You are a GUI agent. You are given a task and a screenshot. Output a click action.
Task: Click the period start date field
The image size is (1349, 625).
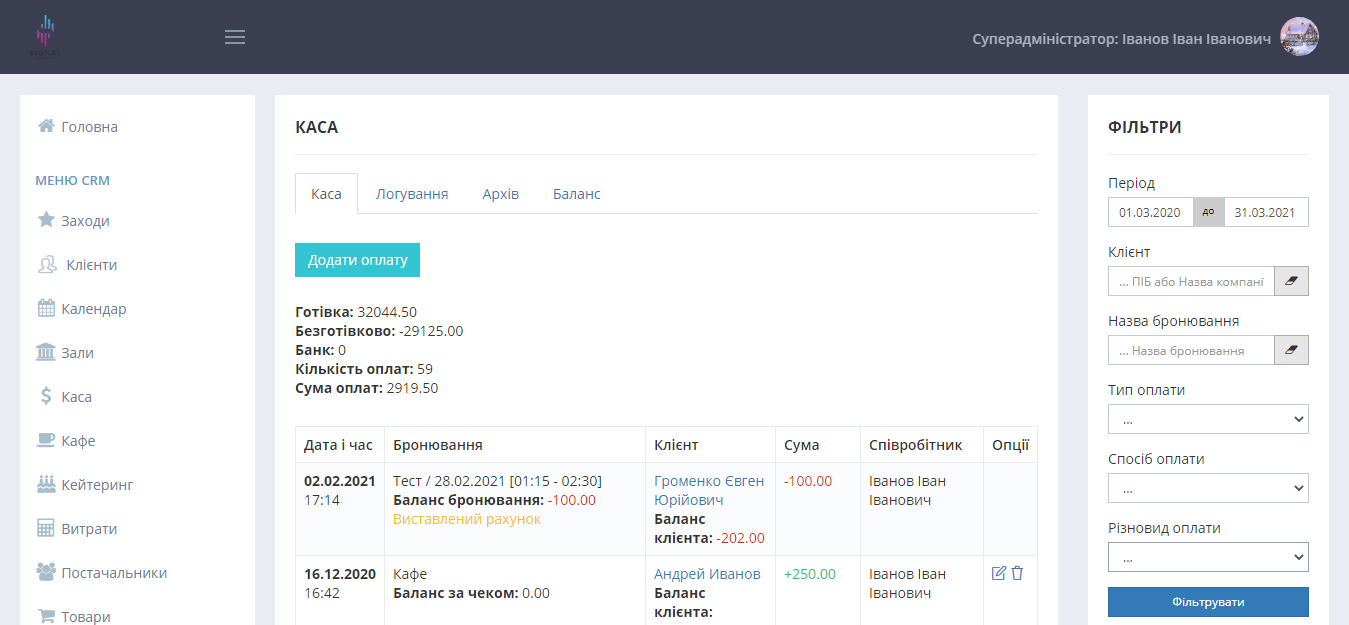pos(1150,212)
